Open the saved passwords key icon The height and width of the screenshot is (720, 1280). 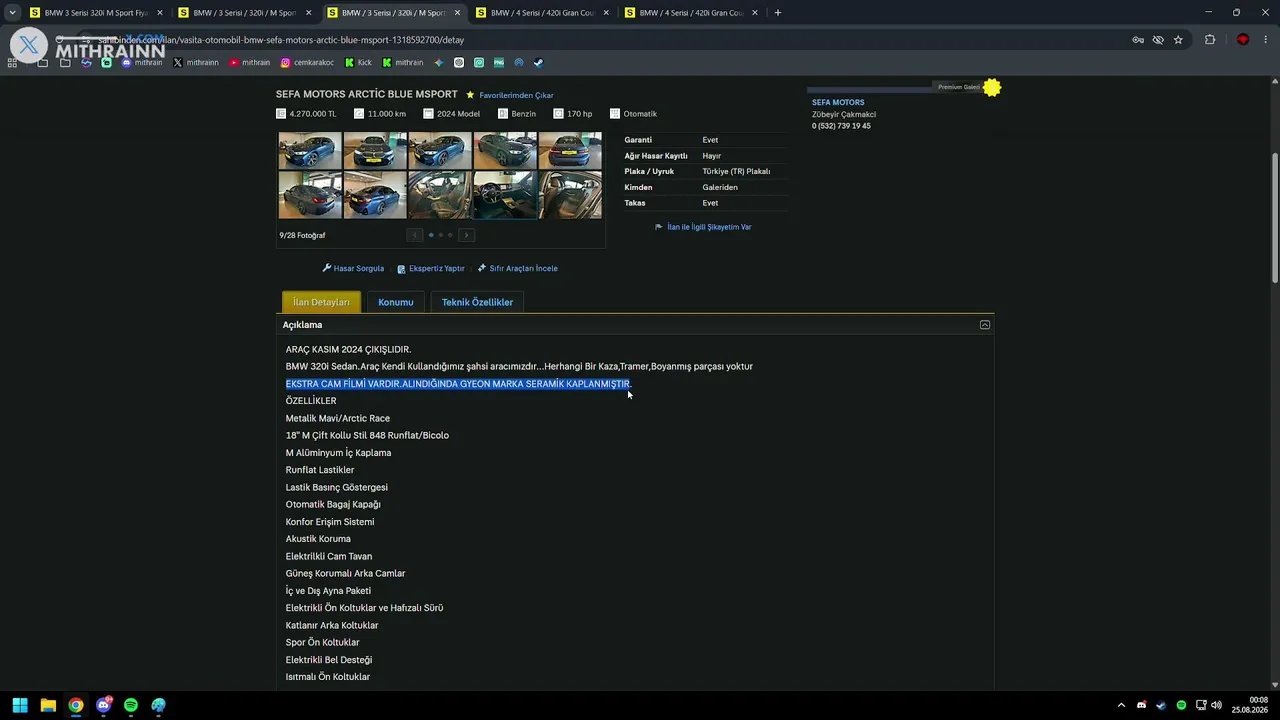pos(1138,40)
